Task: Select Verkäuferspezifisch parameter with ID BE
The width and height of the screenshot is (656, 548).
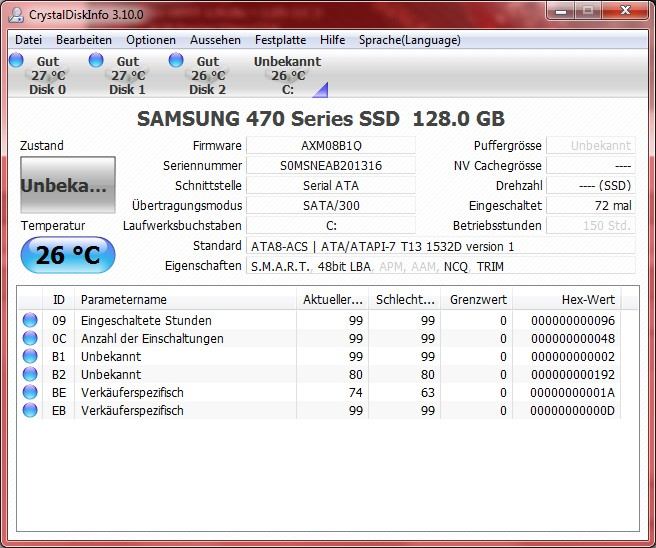Action: point(320,392)
